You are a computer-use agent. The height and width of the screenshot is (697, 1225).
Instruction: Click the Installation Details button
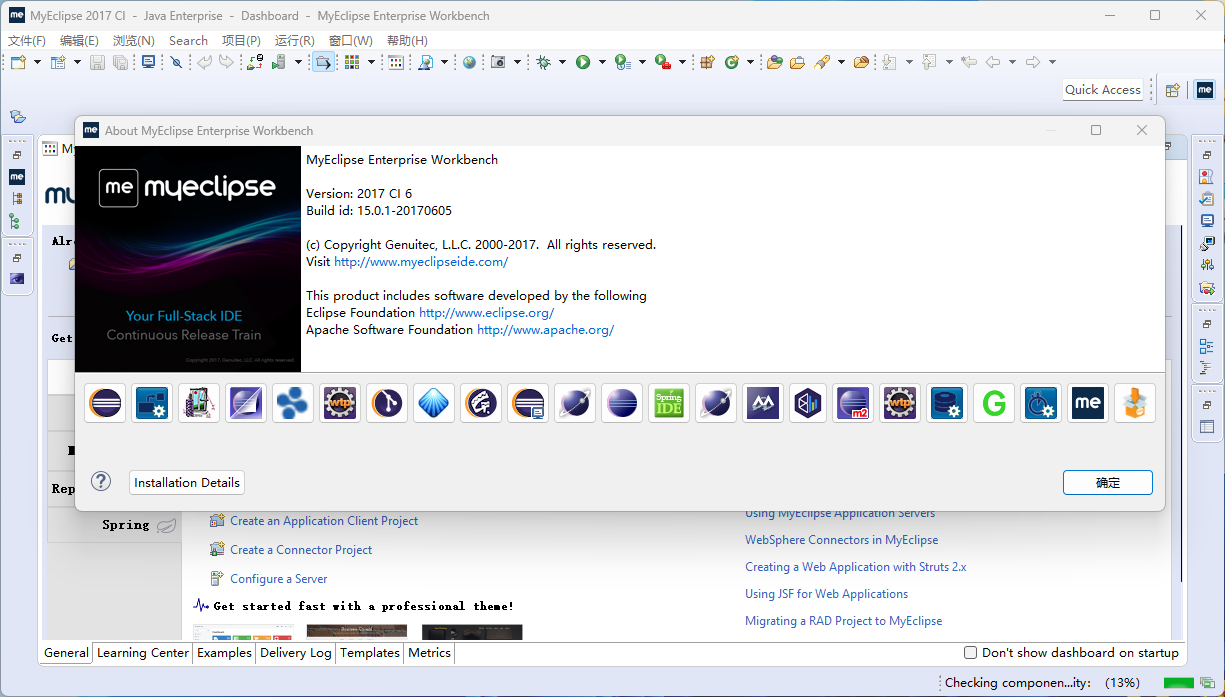187,482
